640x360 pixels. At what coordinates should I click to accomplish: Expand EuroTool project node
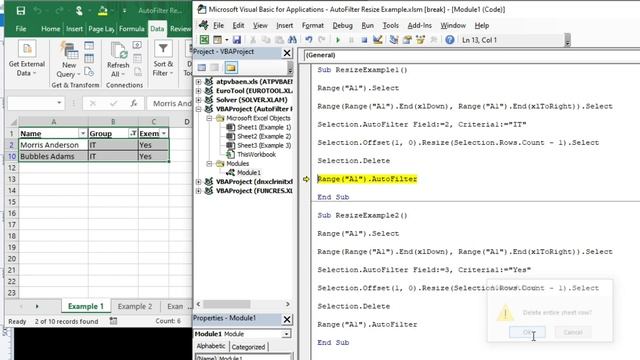tap(199, 91)
